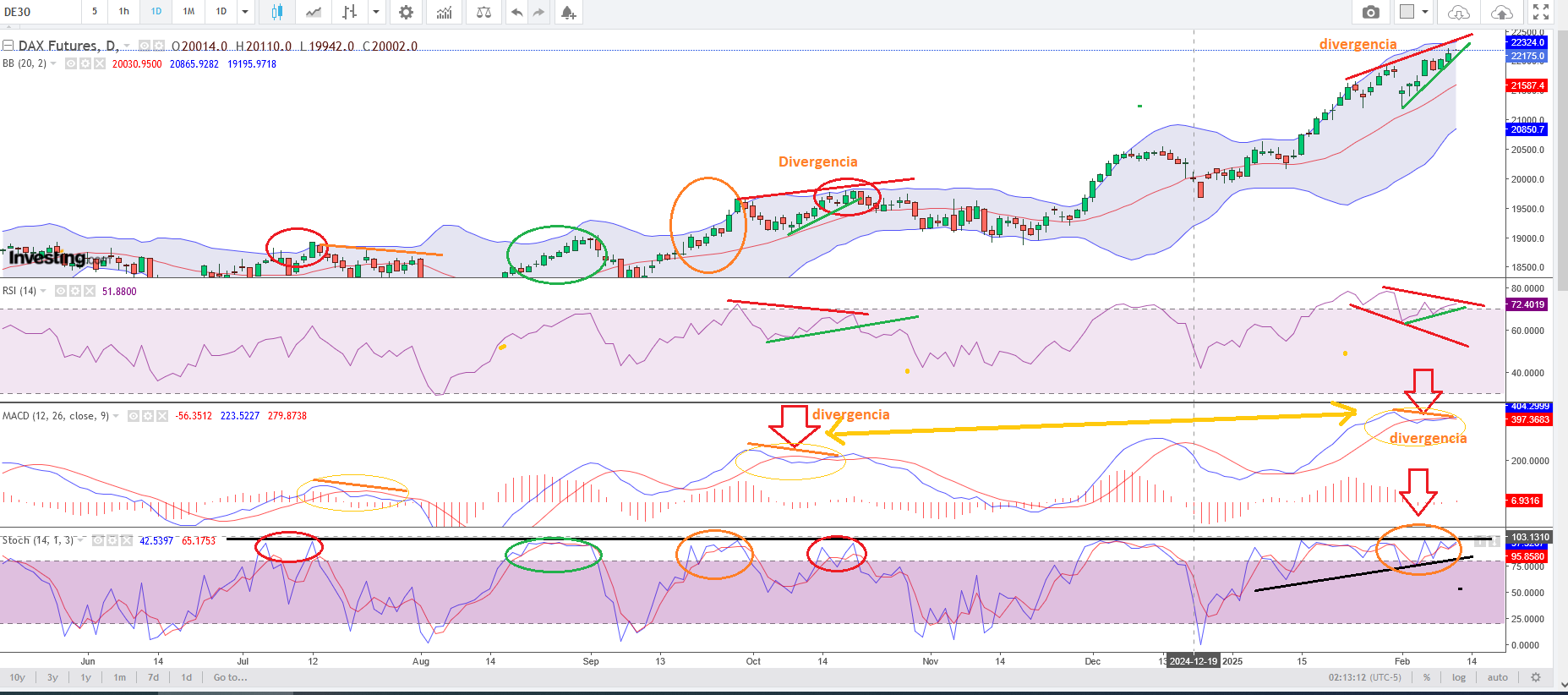
Task: Click the compare symbols scale icon
Action: pyautogui.click(x=484, y=12)
